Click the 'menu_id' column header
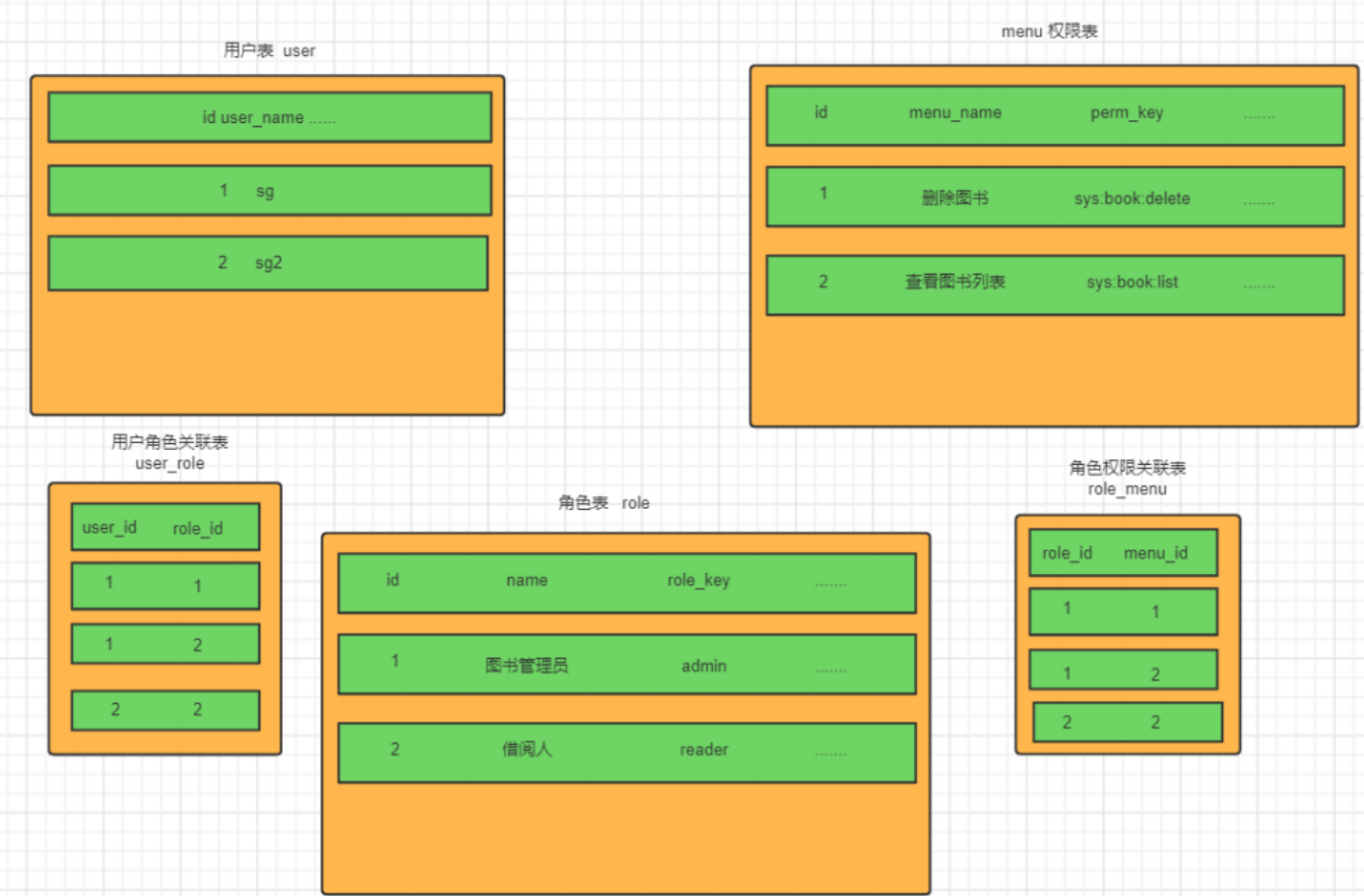 1156,553
